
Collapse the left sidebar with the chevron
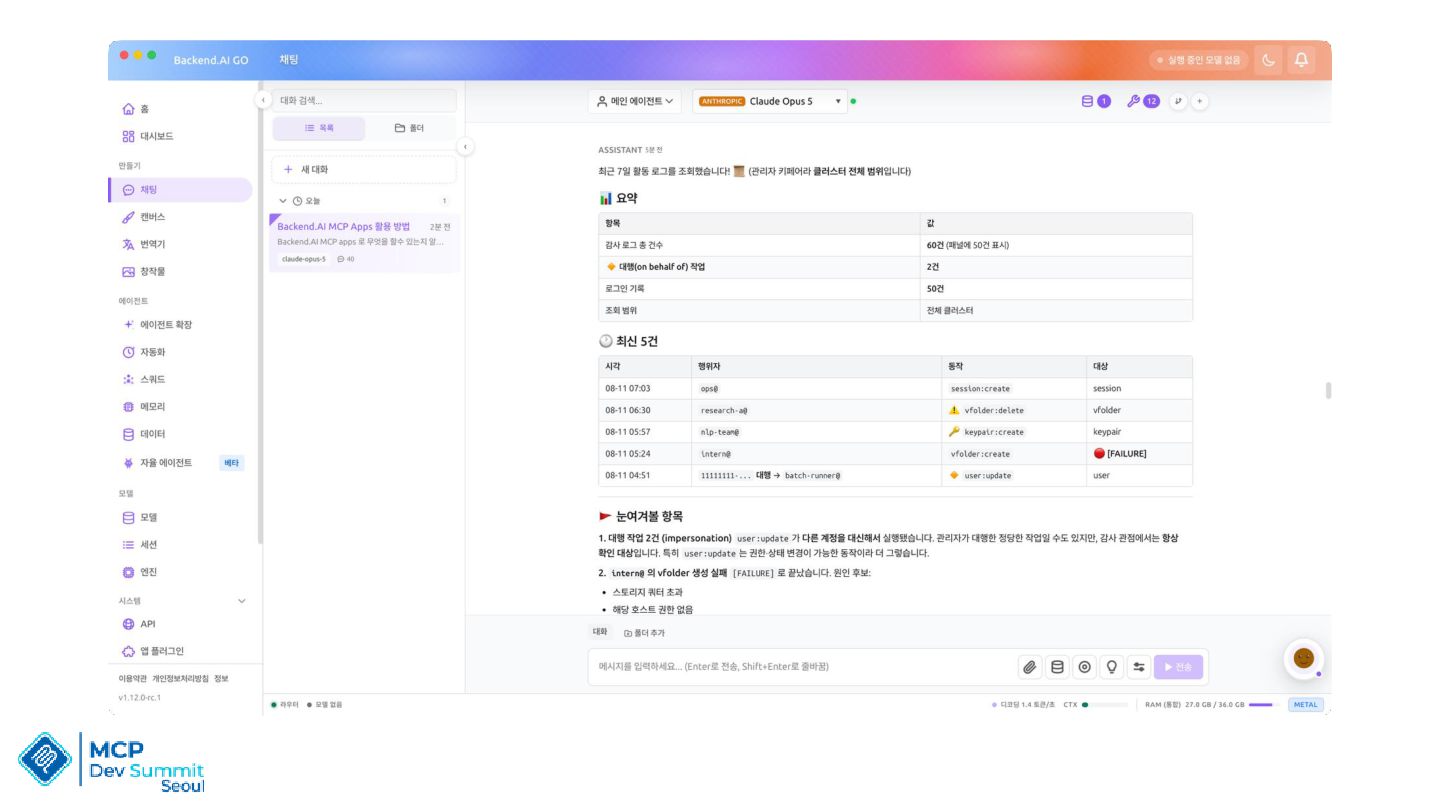coord(262,100)
